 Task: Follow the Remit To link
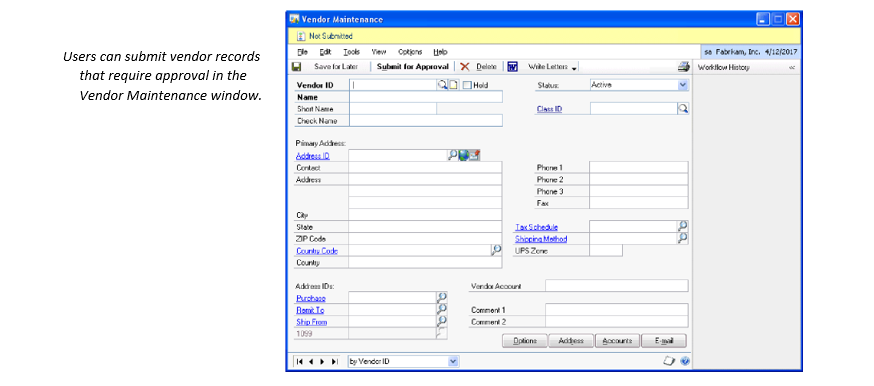tap(310, 310)
